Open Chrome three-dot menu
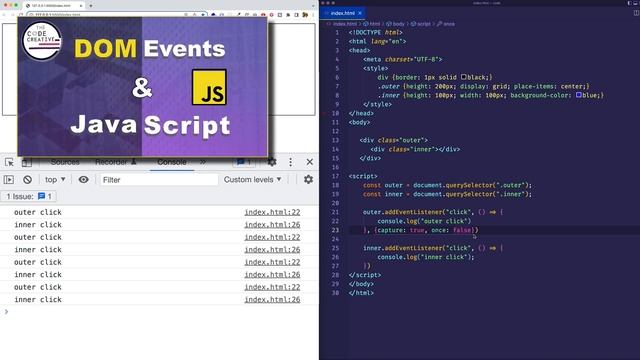This screenshot has width=640, height=360. pyautogui.click(x=313, y=15)
